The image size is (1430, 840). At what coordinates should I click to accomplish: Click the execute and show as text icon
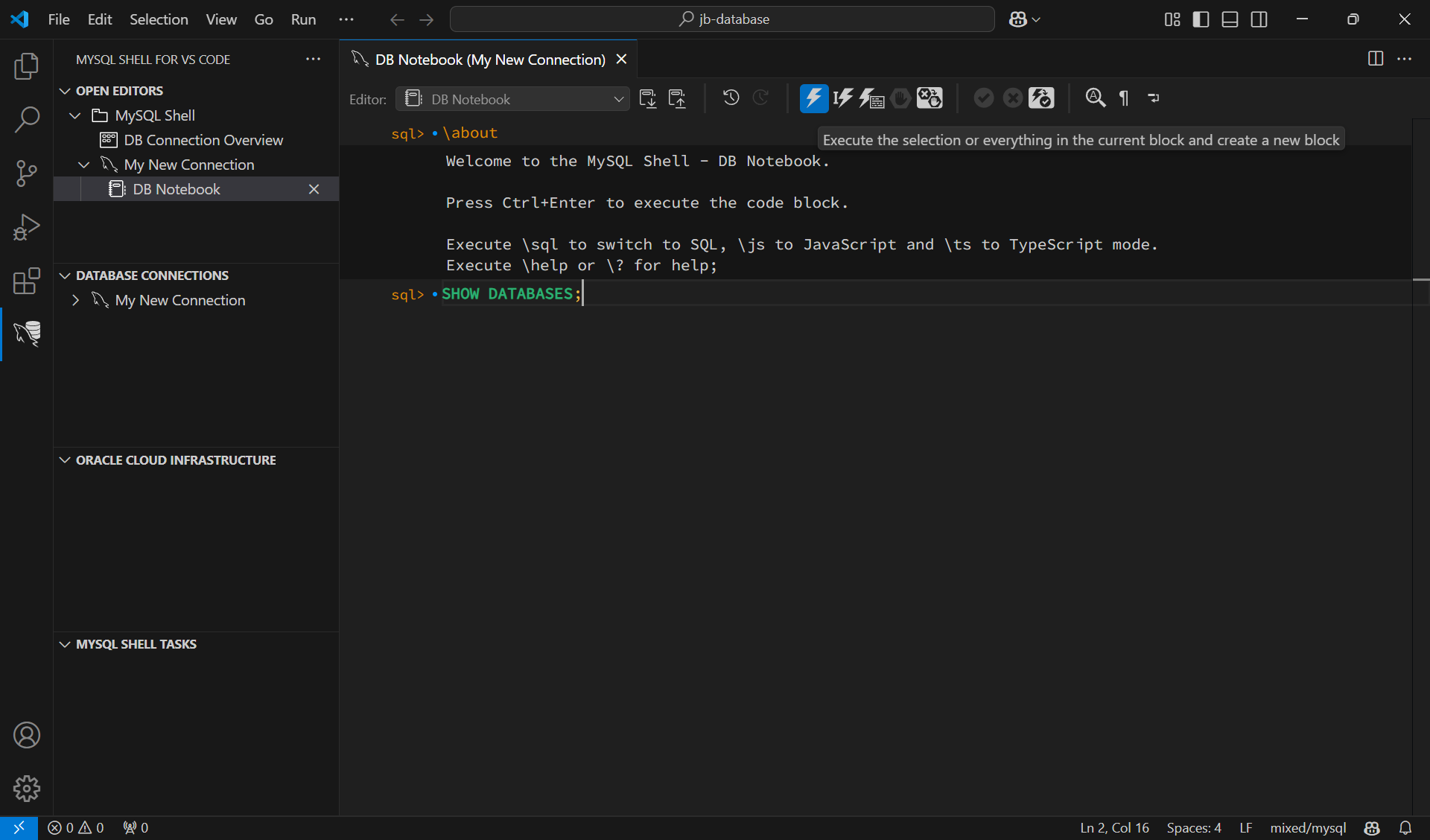871,98
